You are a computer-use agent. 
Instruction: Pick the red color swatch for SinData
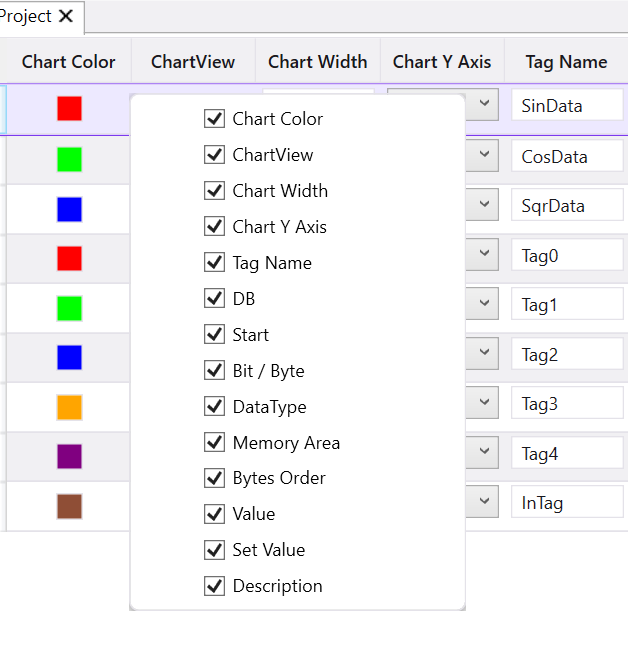70,109
